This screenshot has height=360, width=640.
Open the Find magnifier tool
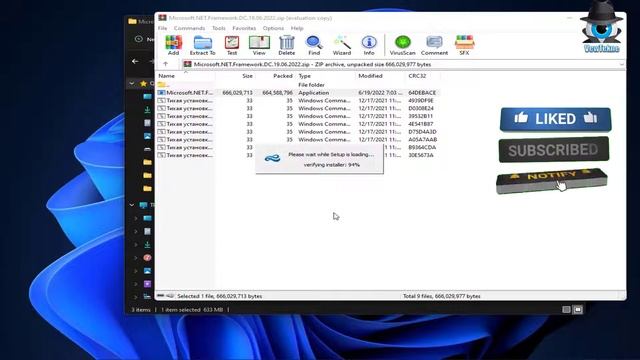pos(314,45)
